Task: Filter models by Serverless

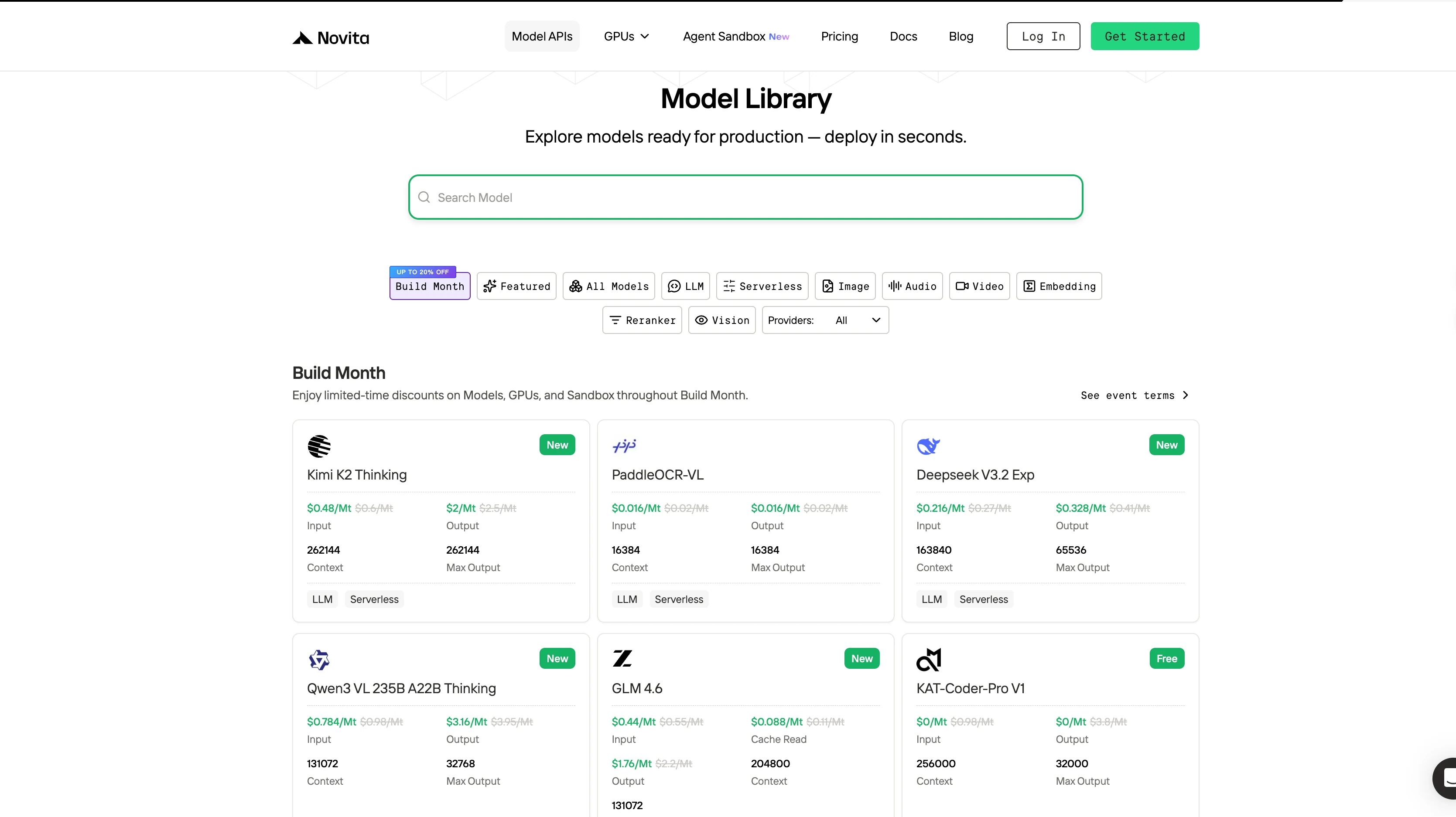Action: pyautogui.click(x=762, y=286)
